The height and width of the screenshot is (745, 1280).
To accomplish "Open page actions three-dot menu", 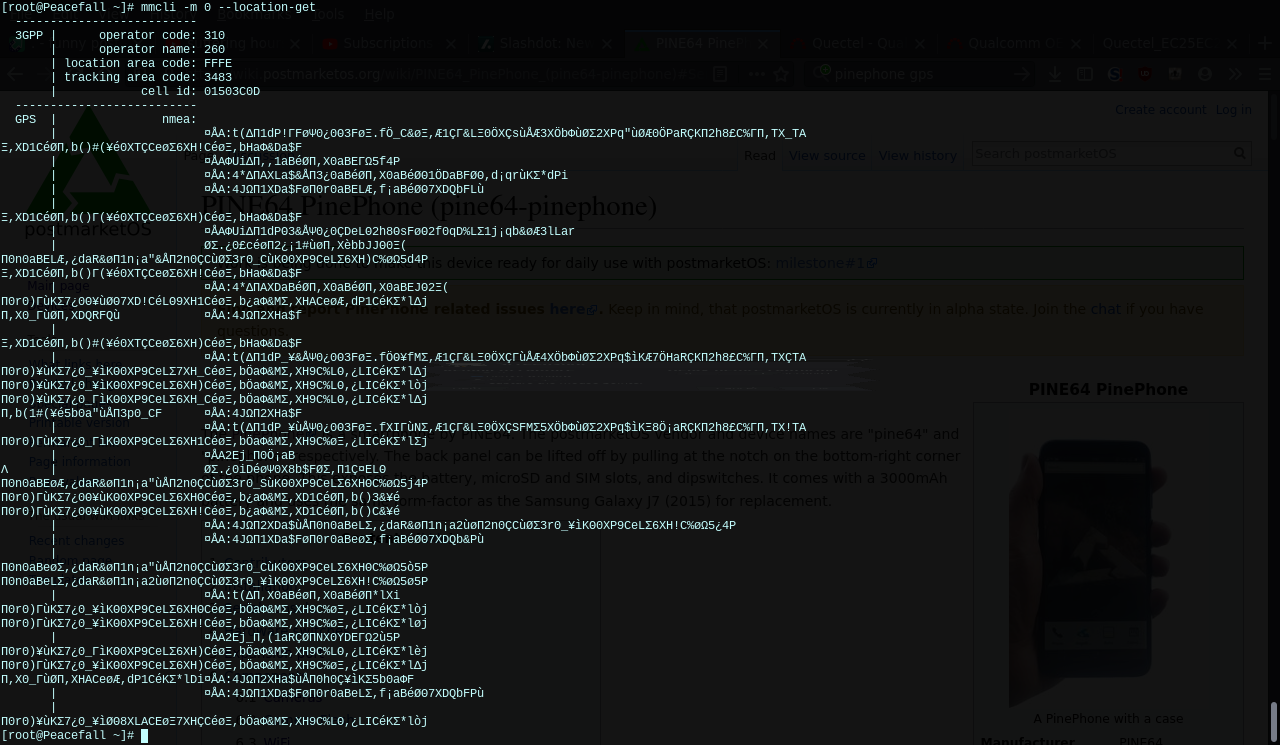I will tap(756, 74).
